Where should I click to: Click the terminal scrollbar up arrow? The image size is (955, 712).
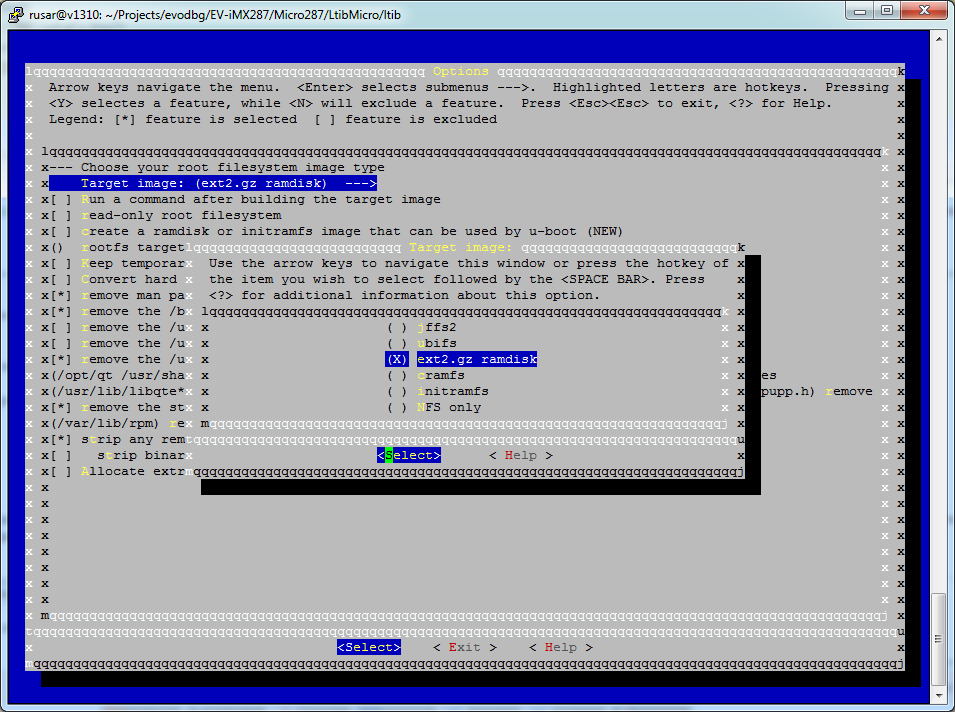[940, 41]
